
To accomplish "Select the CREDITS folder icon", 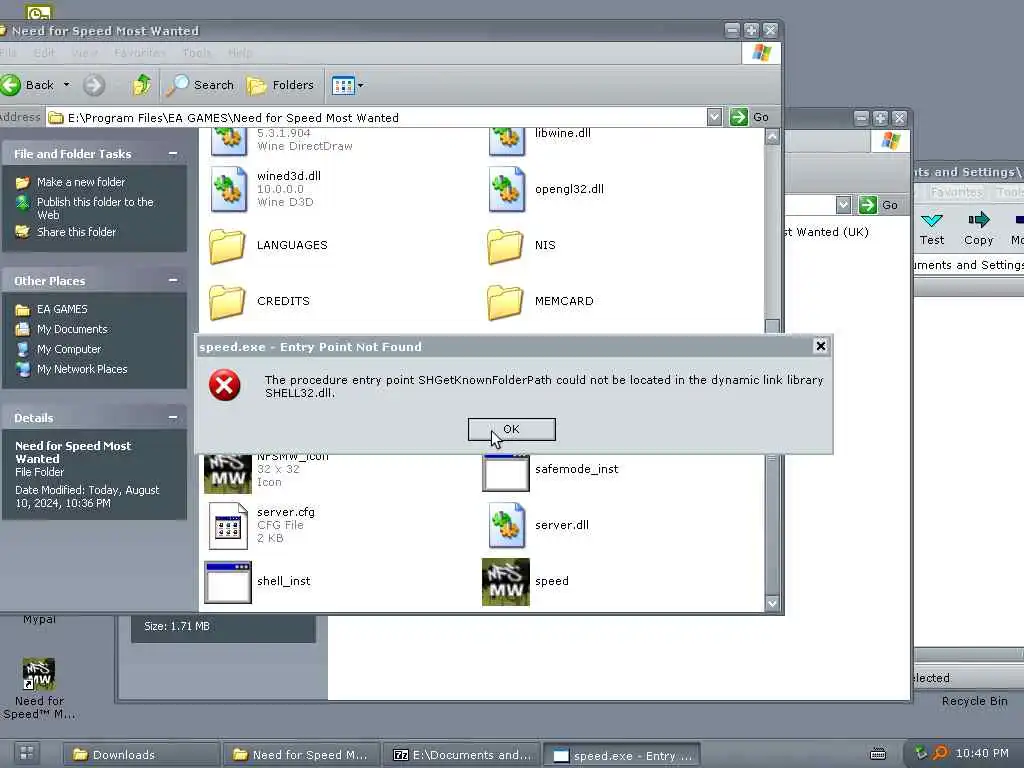I will [227, 302].
